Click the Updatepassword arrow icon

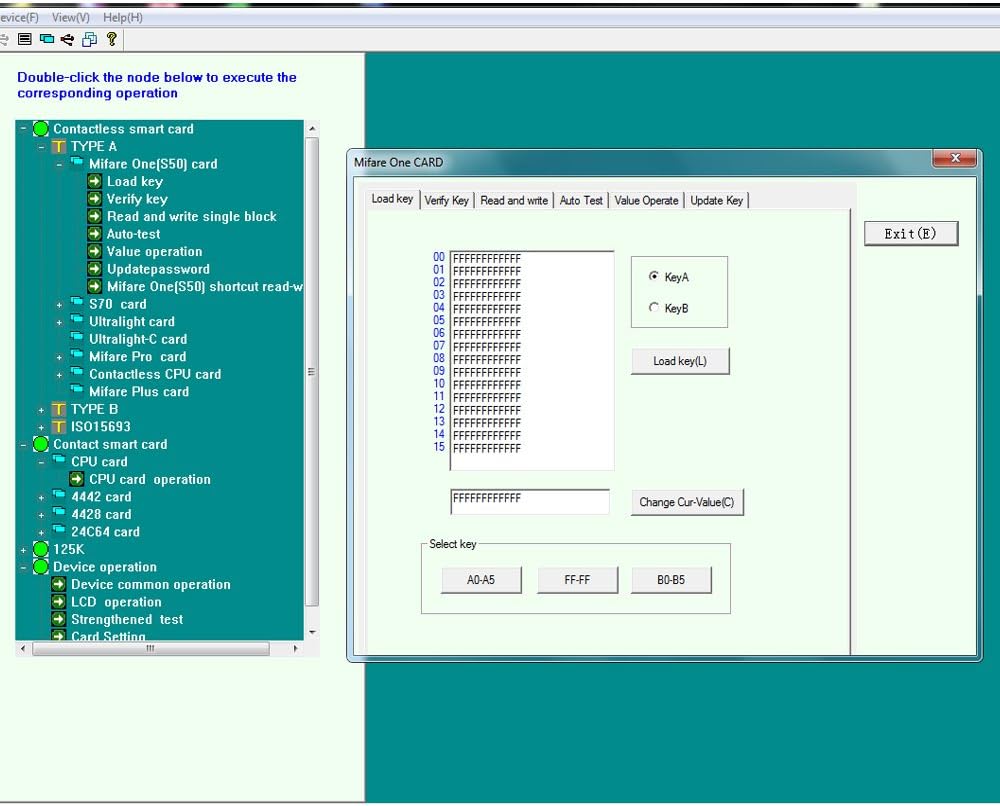tap(94, 269)
